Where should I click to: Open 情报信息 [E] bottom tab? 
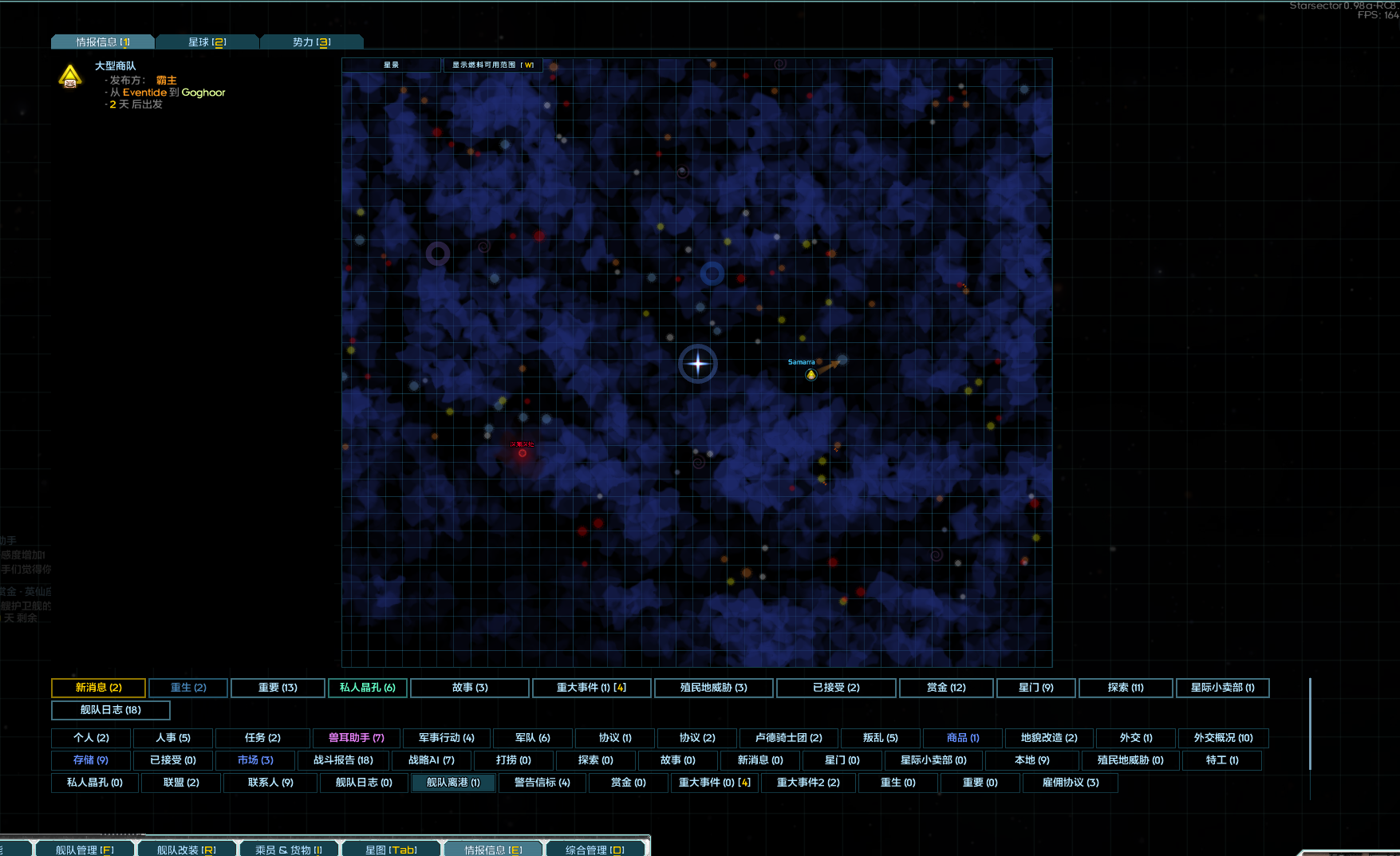point(493,850)
